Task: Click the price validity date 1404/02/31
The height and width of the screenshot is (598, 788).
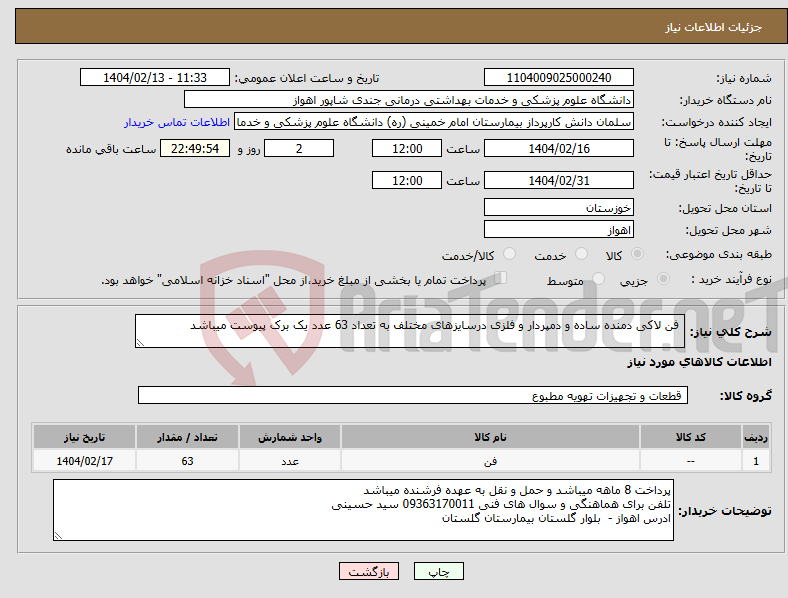Action: point(558,180)
